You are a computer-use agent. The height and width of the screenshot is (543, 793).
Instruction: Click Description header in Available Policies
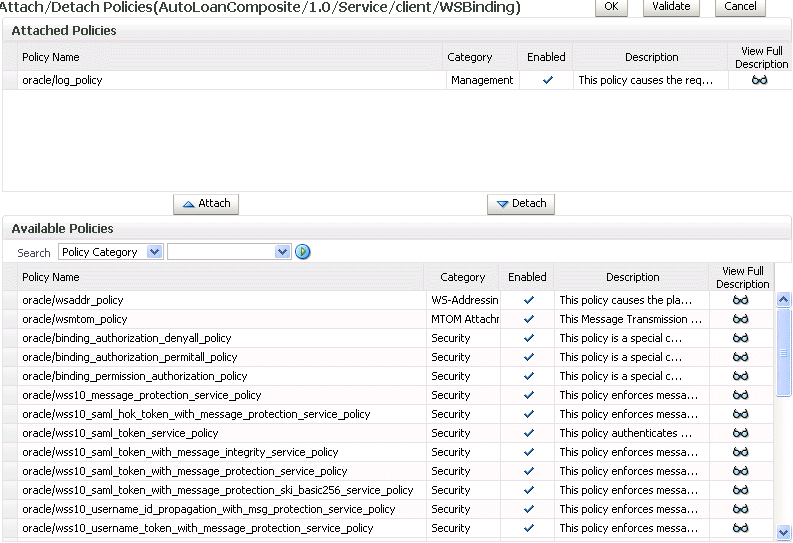[x=633, y=277]
